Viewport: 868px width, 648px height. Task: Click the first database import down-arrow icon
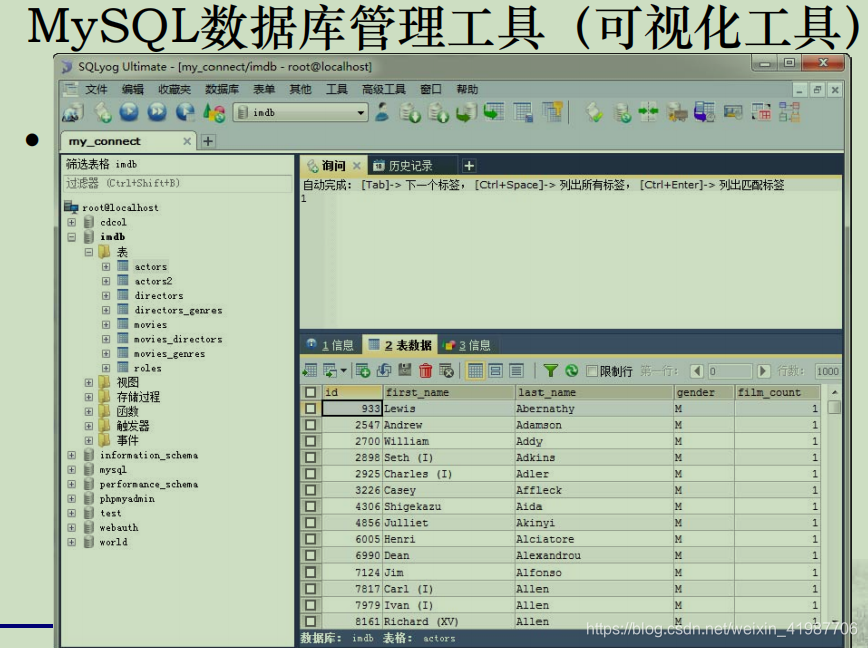(410, 112)
